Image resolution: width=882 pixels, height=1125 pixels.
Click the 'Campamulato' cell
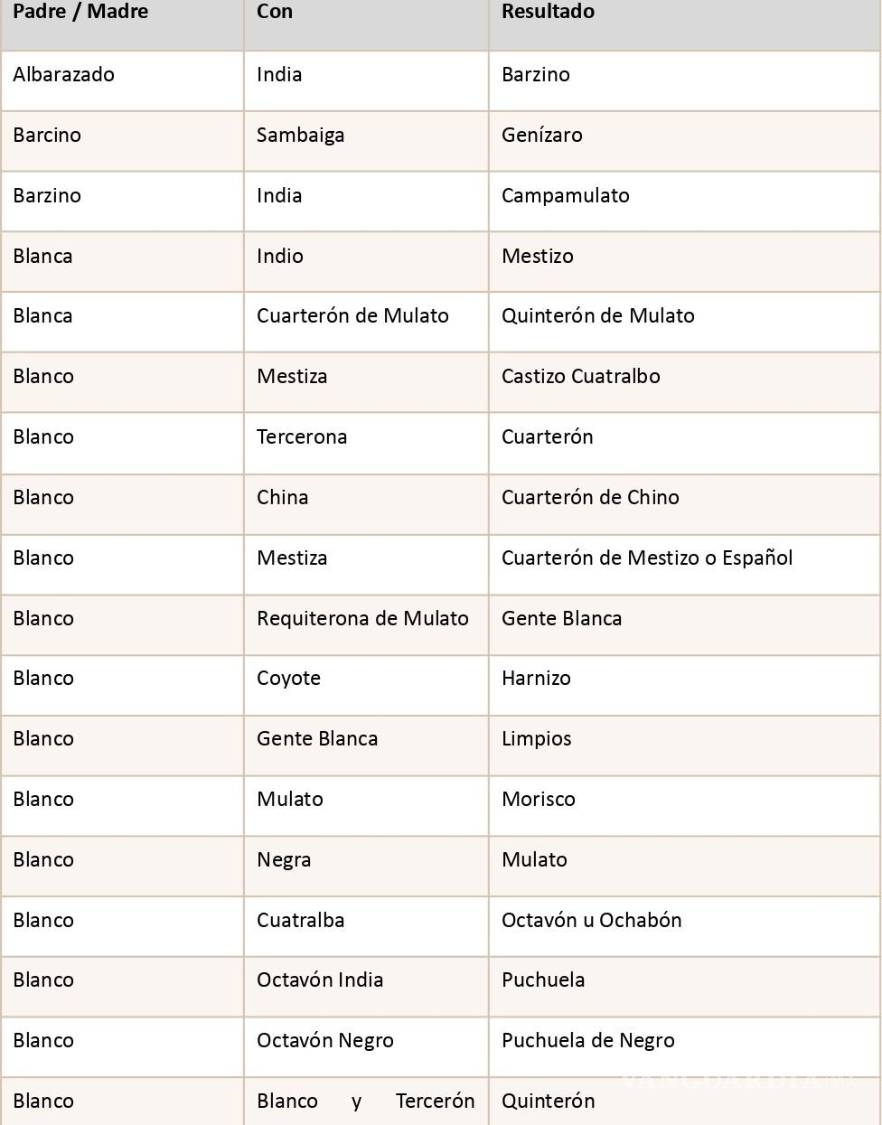click(x=565, y=196)
